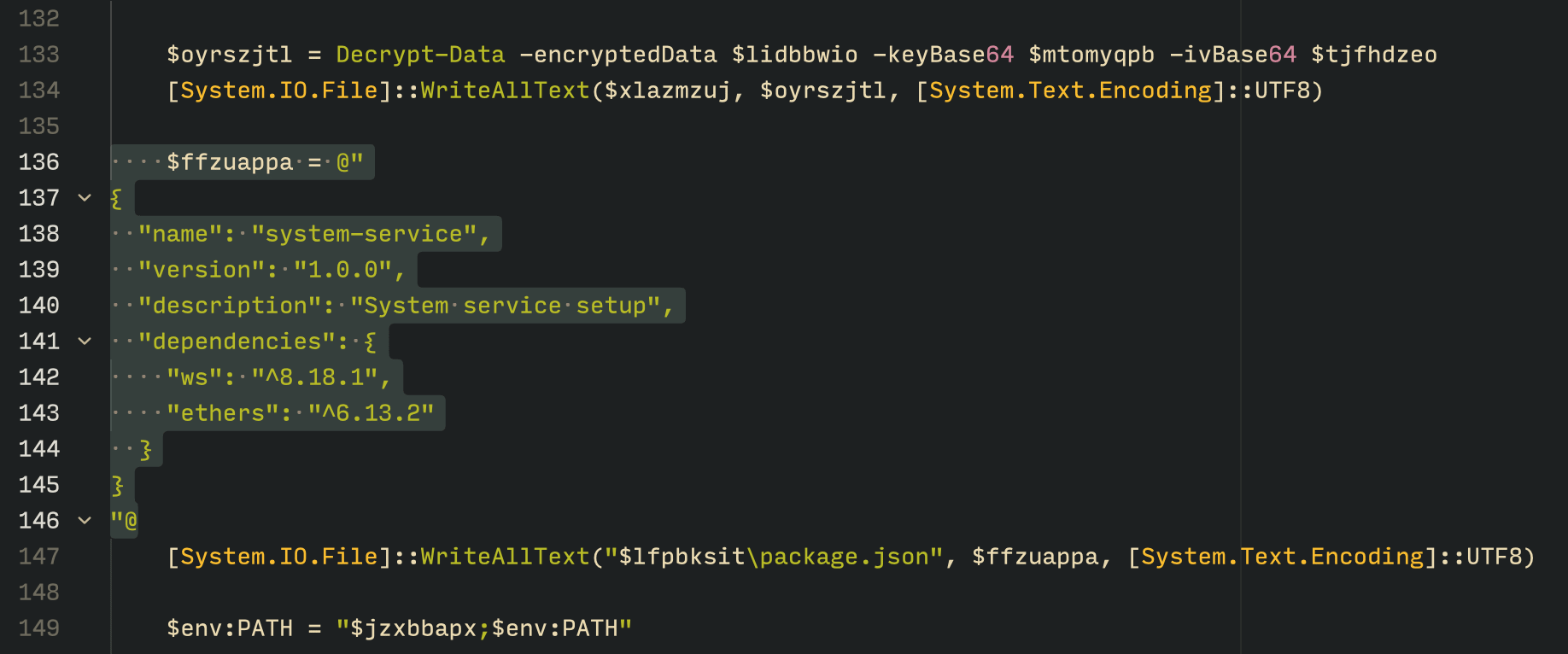
Task: Click line number 133 in the gutter
Action: pyautogui.click(x=39, y=55)
